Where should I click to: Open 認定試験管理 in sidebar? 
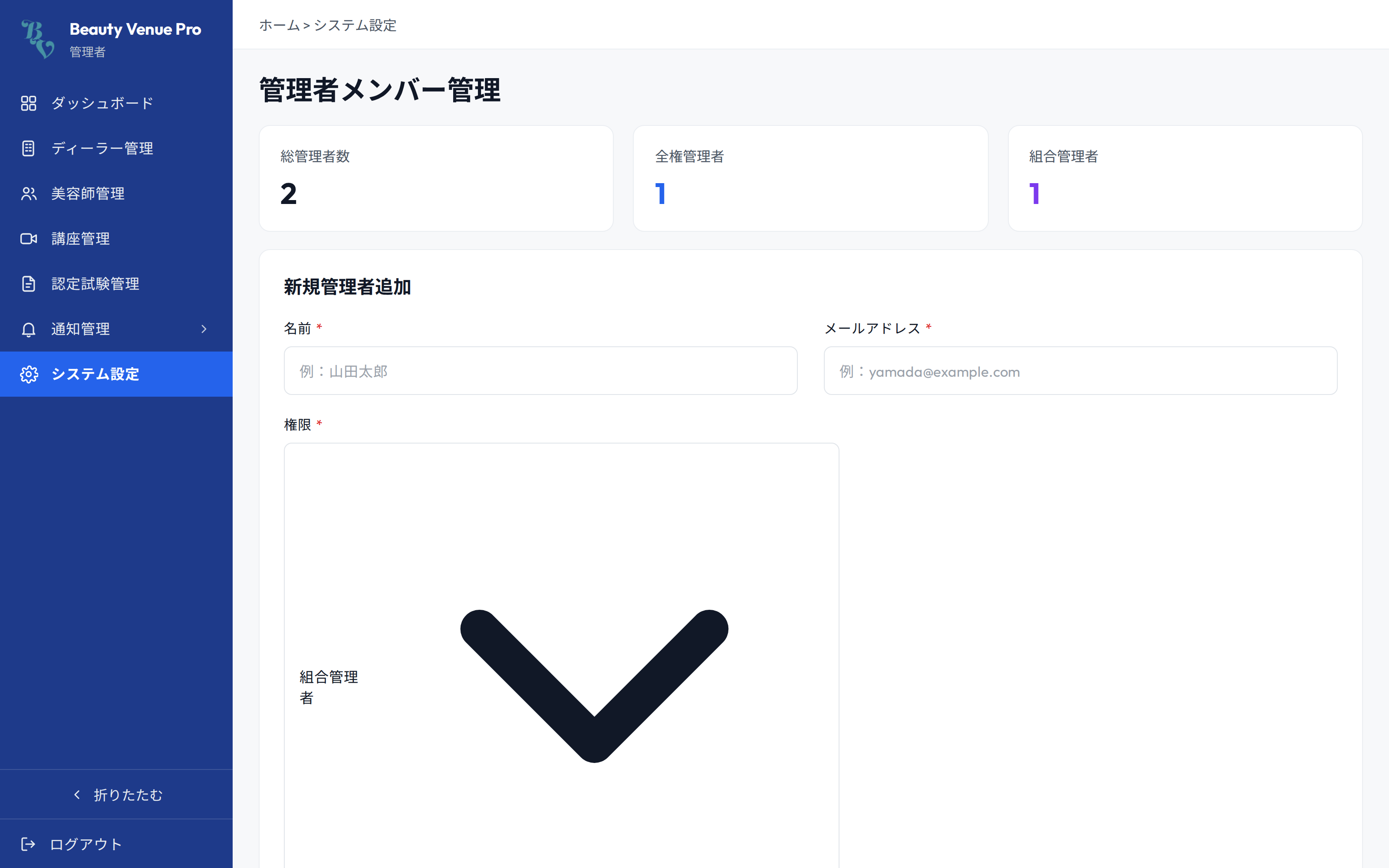116,283
